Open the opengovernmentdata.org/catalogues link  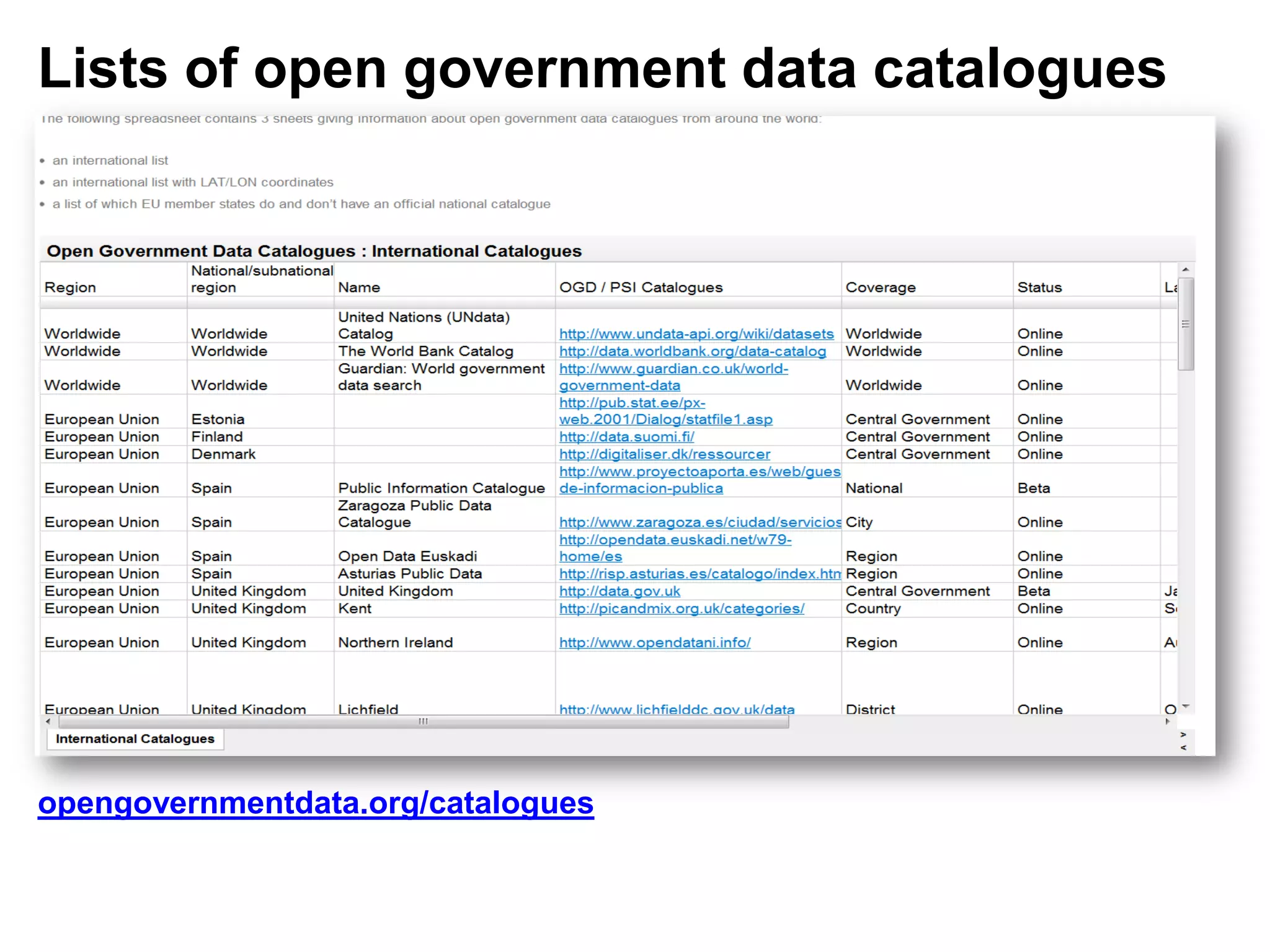316,803
